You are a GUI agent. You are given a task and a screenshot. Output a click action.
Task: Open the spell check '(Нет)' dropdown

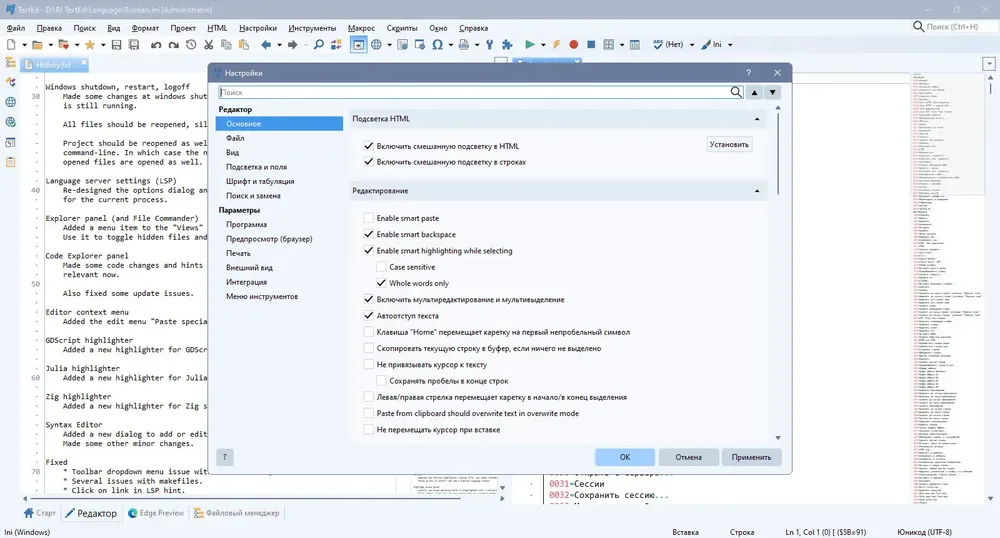coord(691,45)
